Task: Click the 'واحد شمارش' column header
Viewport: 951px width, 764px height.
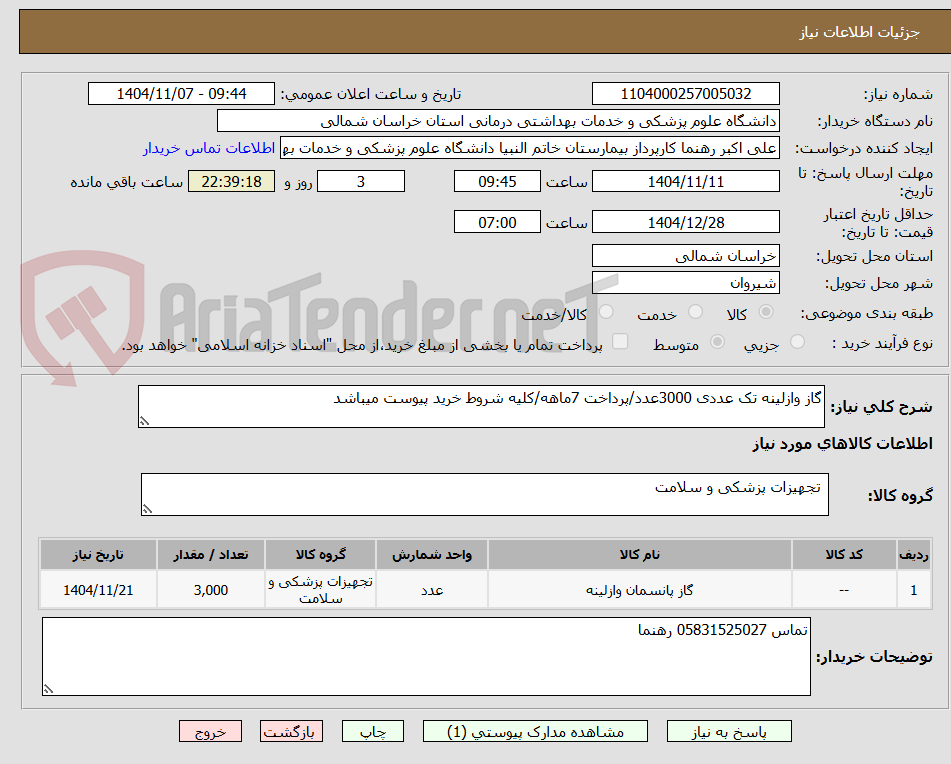Action: 432,555
